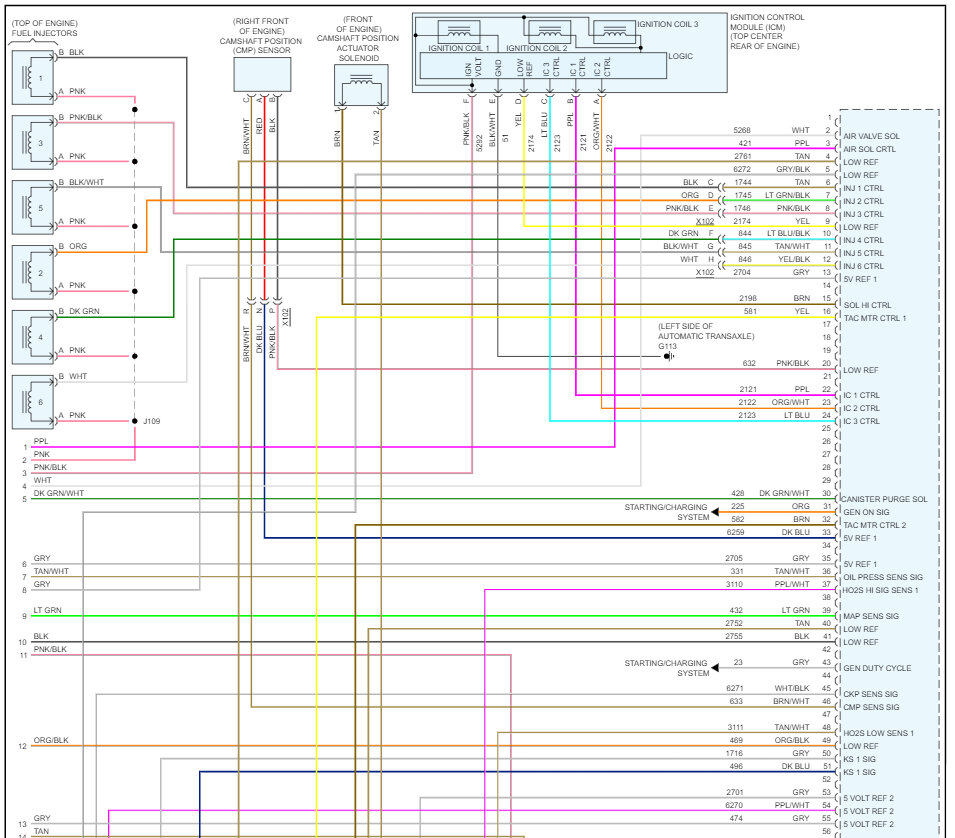Click fuel injector 3 symbol
The image size is (955, 838).
(x=33, y=143)
